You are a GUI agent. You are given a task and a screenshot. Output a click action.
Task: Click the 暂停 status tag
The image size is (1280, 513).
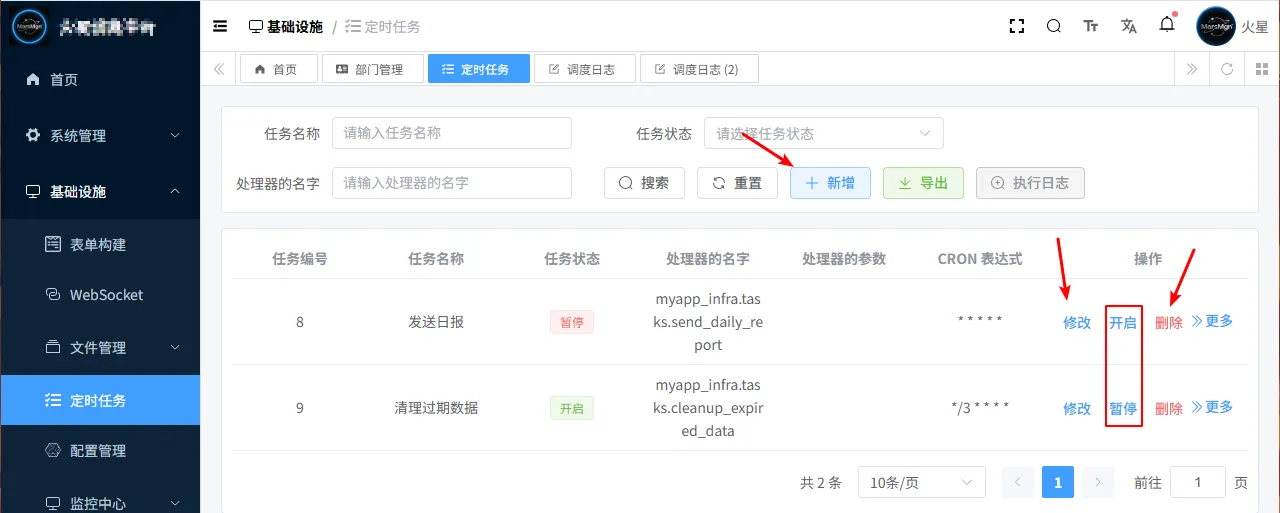tap(572, 322)
